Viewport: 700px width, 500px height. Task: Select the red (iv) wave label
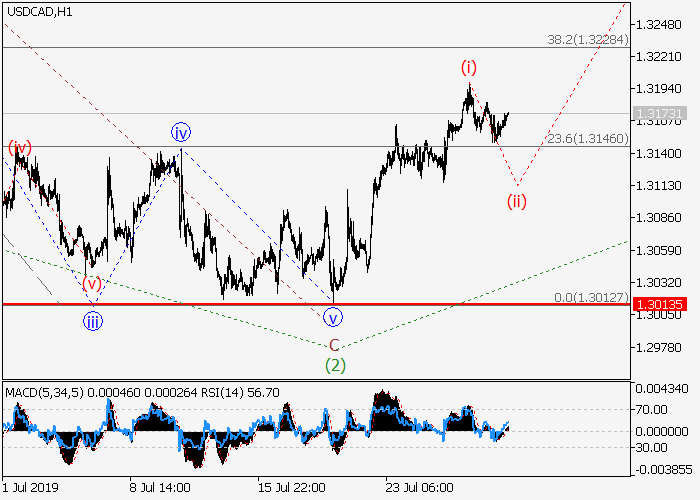coord(20,148)
